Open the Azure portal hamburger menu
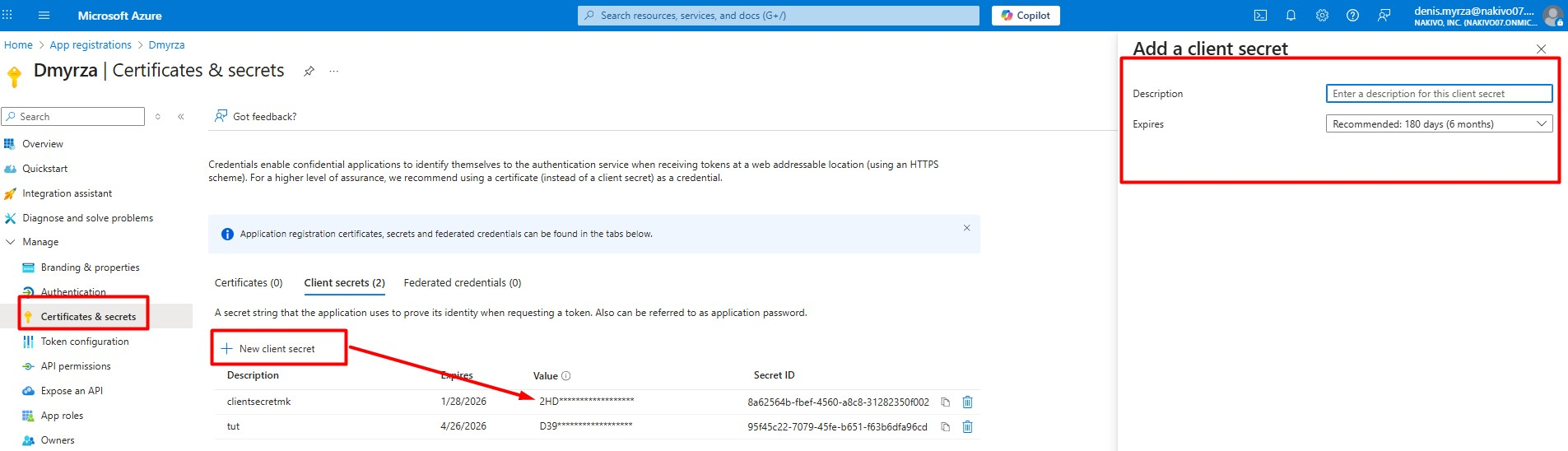The width and height of the screenshot is (1568, 451). pyautogui.click(x=44, y=16)
